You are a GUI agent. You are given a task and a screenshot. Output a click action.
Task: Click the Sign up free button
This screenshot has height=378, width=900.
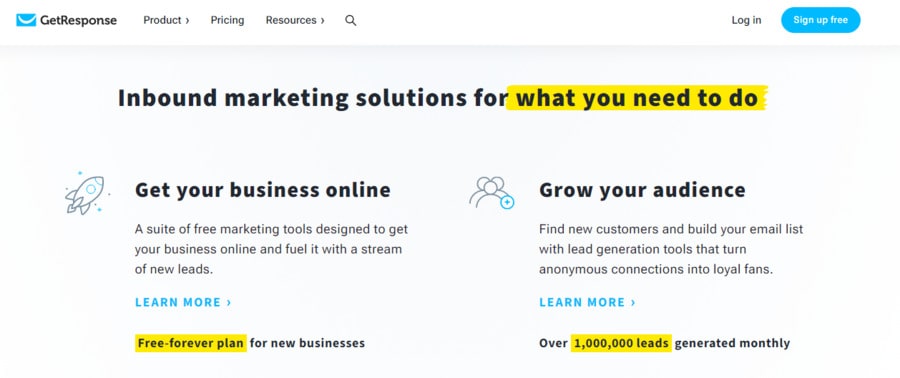tap(820, 20)
